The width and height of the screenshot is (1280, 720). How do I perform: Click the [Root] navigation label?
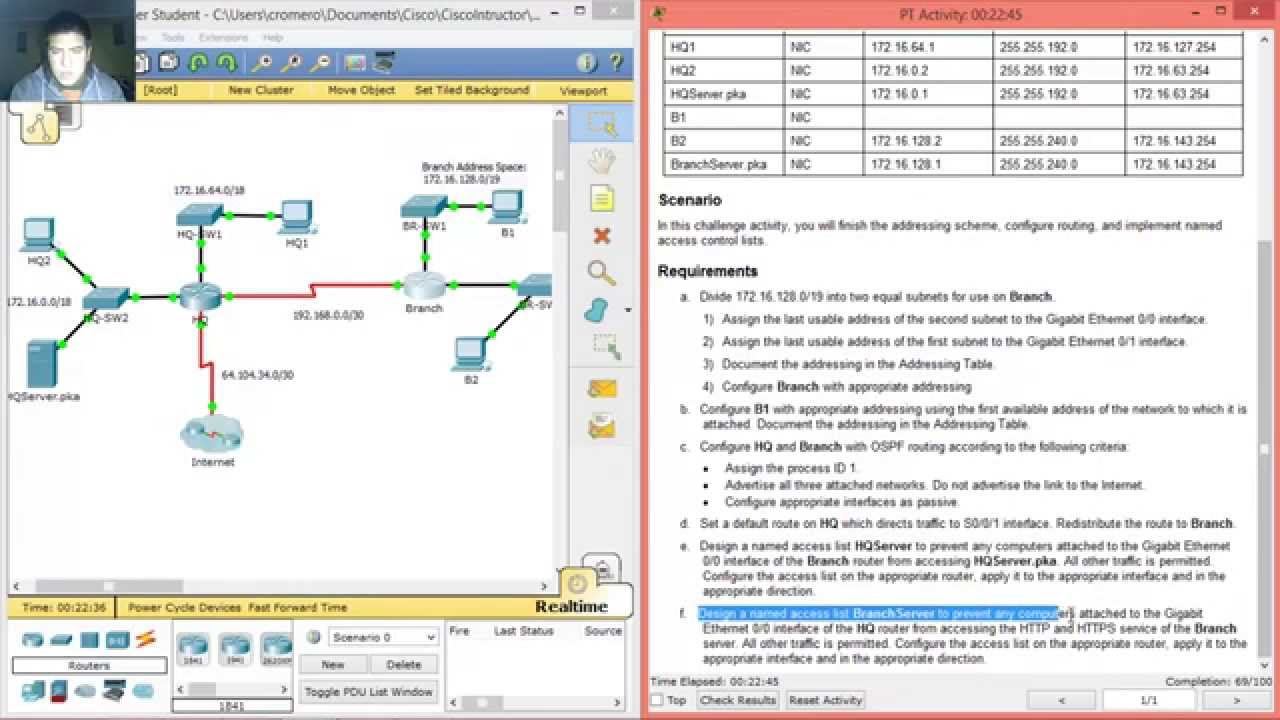click(x=160, y=90)
